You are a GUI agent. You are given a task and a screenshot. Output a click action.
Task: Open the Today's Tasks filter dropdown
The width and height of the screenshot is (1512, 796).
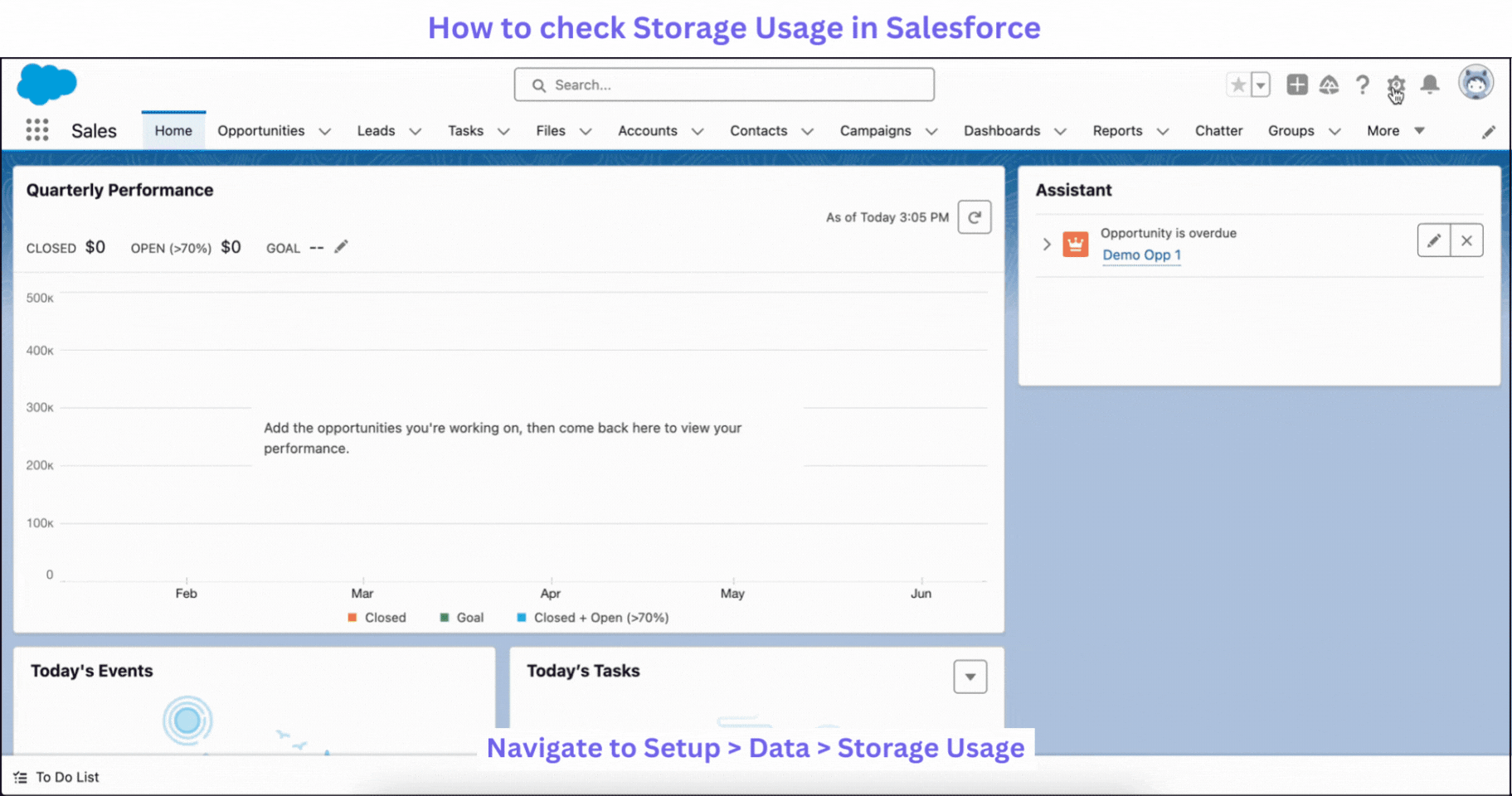(x=970, y=677)
